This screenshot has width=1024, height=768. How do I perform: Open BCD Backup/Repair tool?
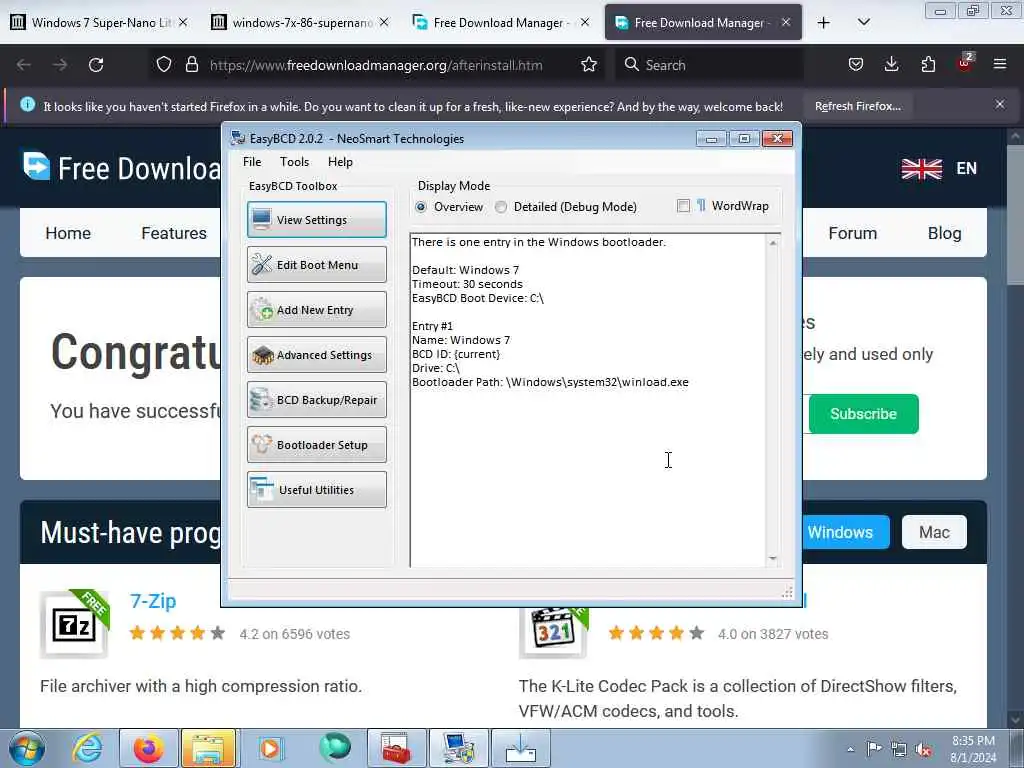click(317, 400)
